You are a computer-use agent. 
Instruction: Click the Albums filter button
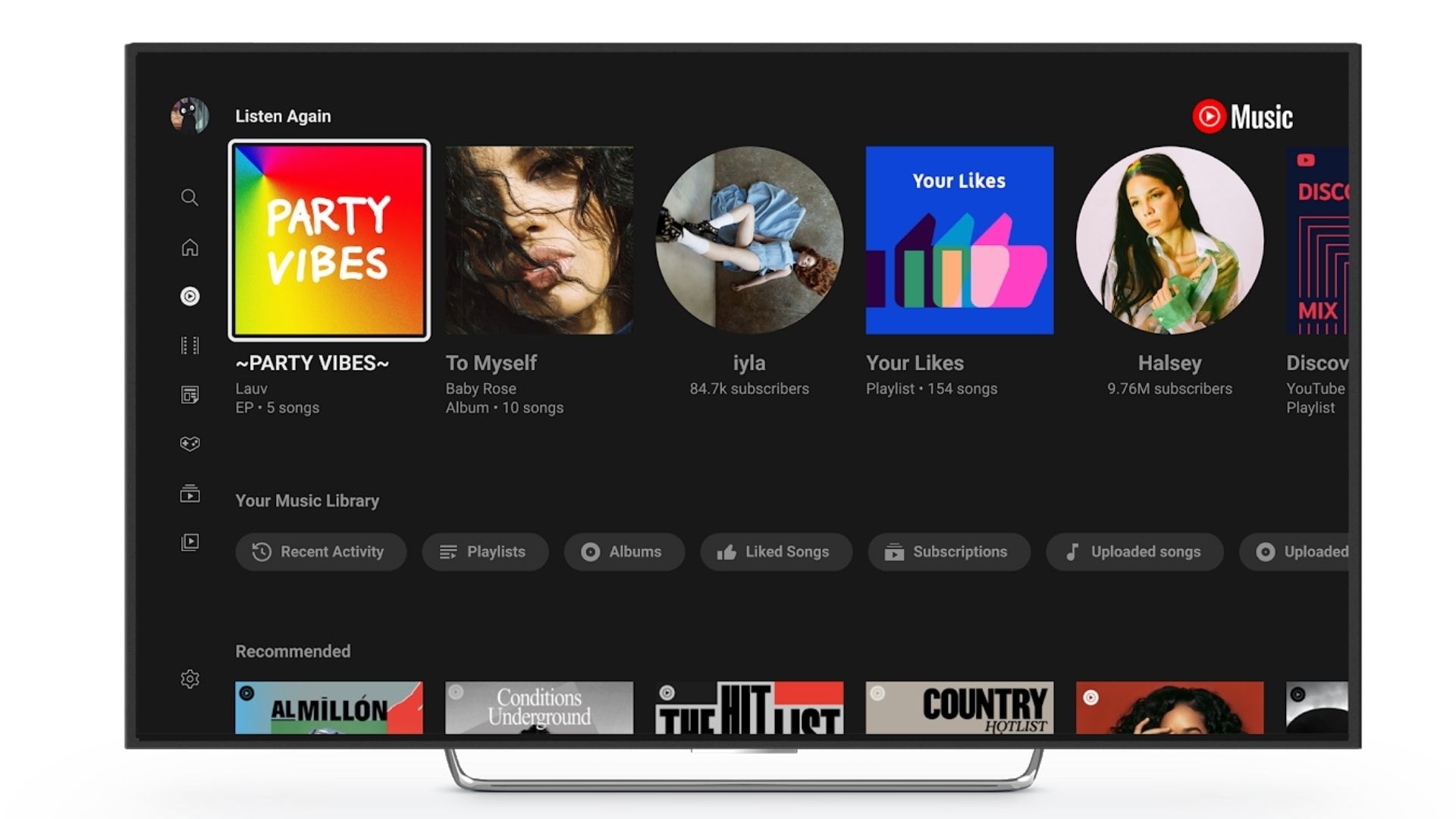[x=622, y=552]
